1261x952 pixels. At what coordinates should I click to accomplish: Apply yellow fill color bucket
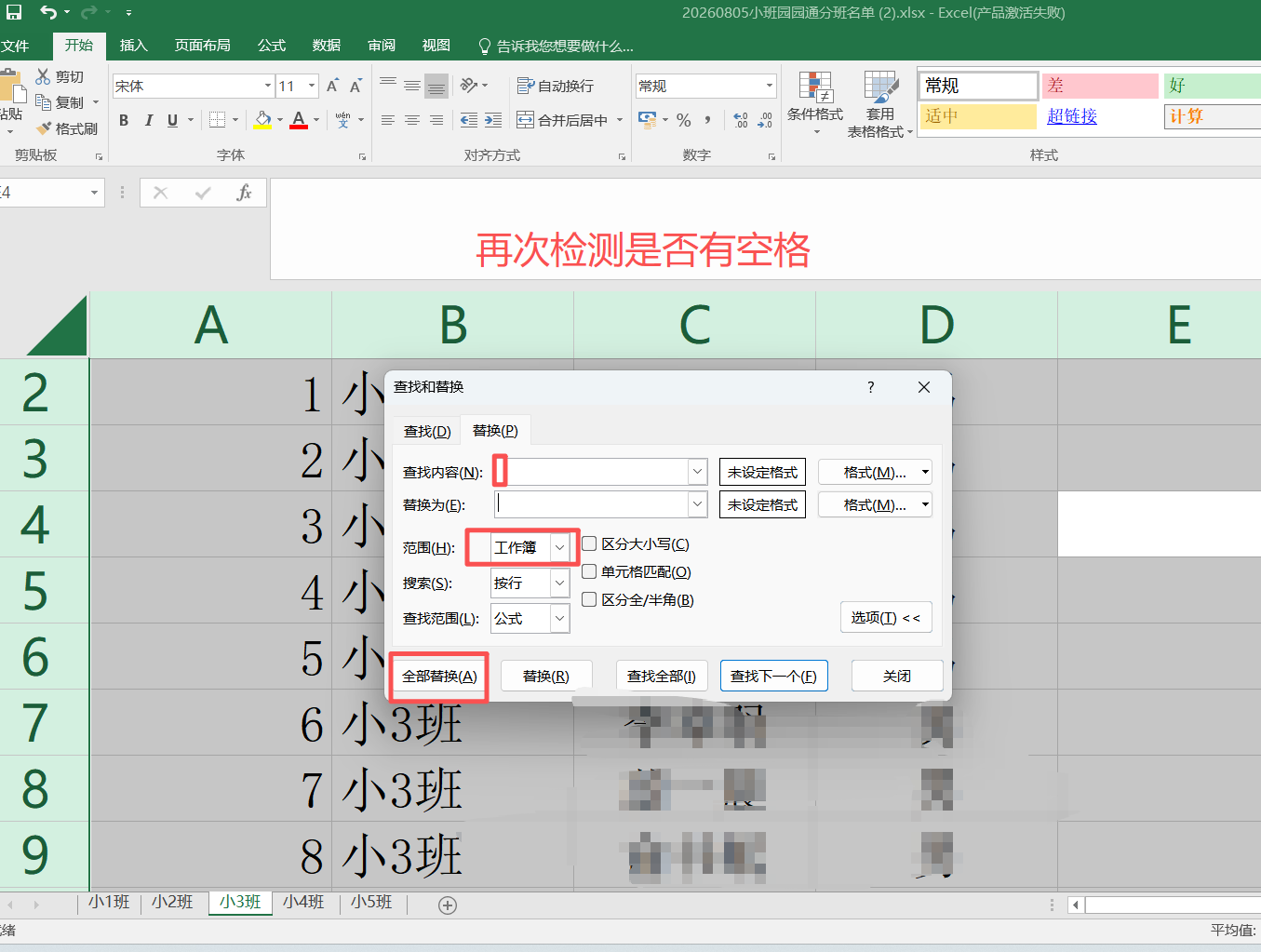(x=262, y=120)
